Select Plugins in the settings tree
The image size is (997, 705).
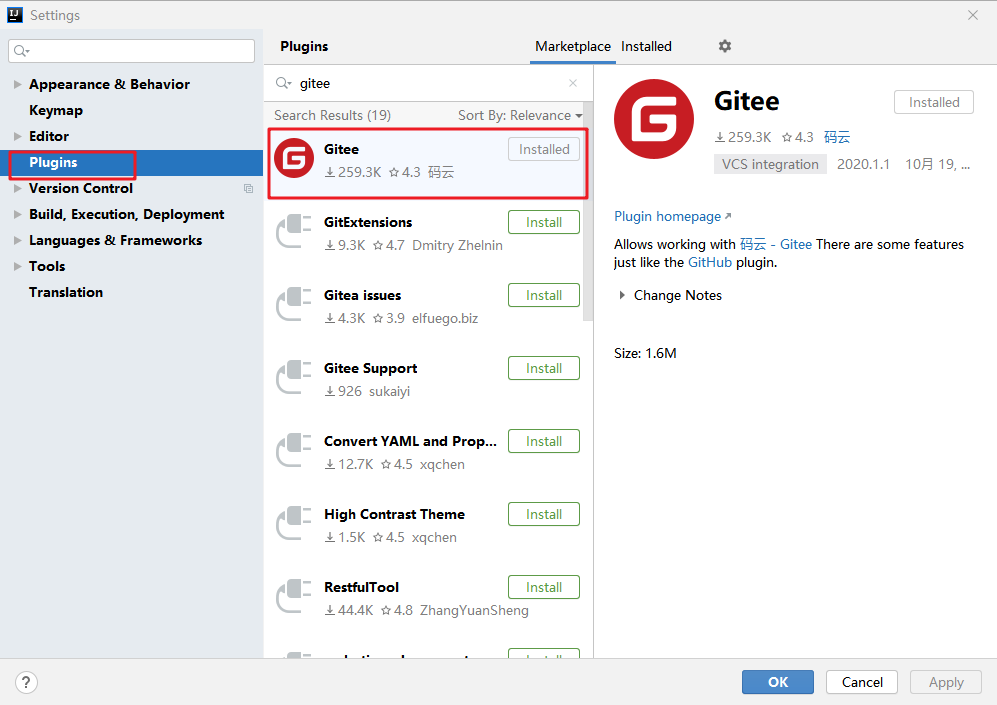53,163
